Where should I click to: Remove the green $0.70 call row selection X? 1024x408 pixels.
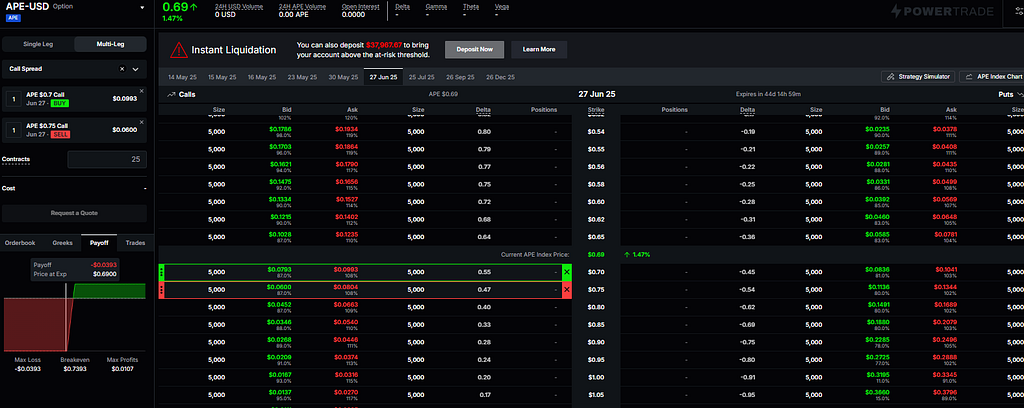567,272
